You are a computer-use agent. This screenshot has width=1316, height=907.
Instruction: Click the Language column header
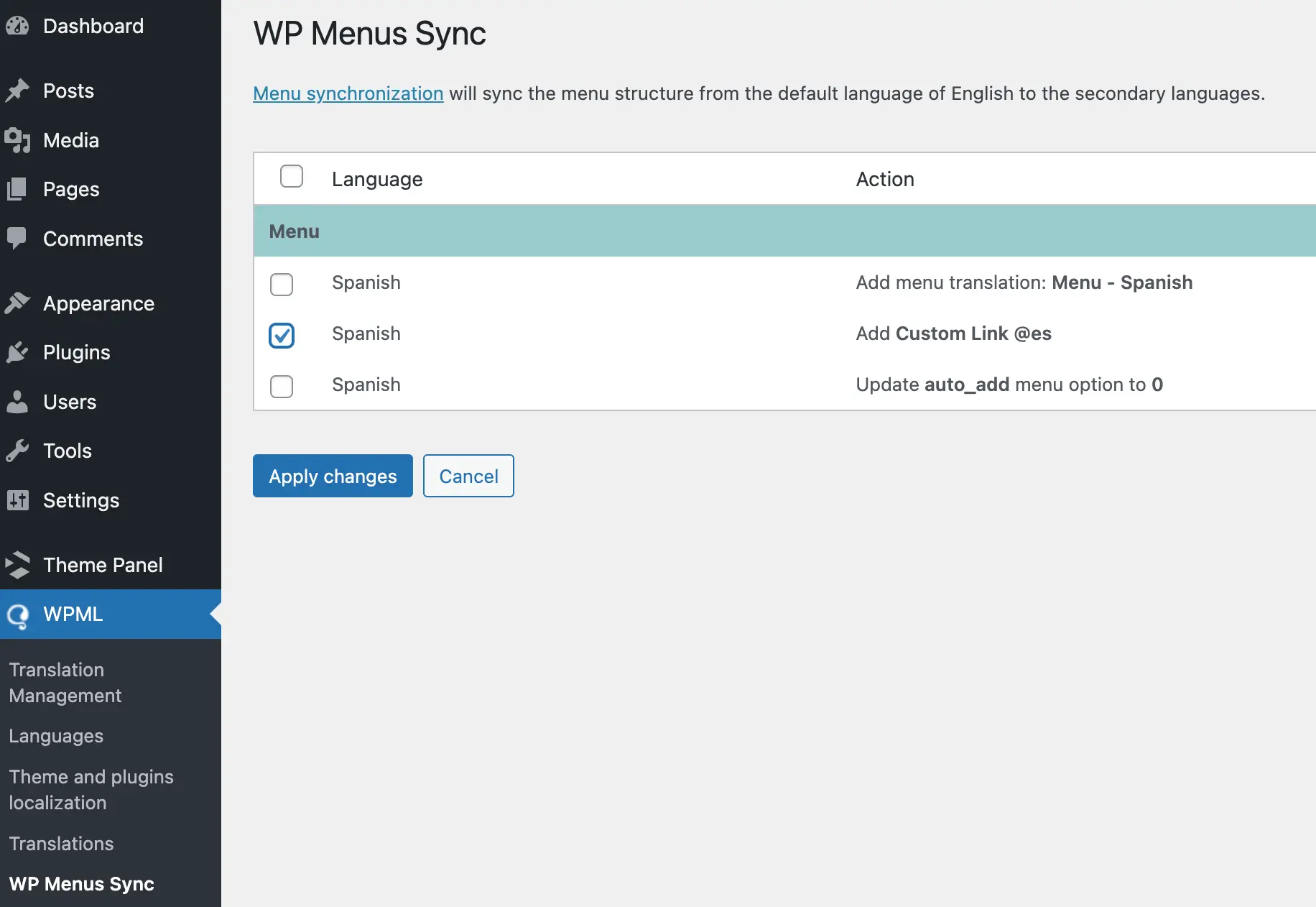click(377, 179)
